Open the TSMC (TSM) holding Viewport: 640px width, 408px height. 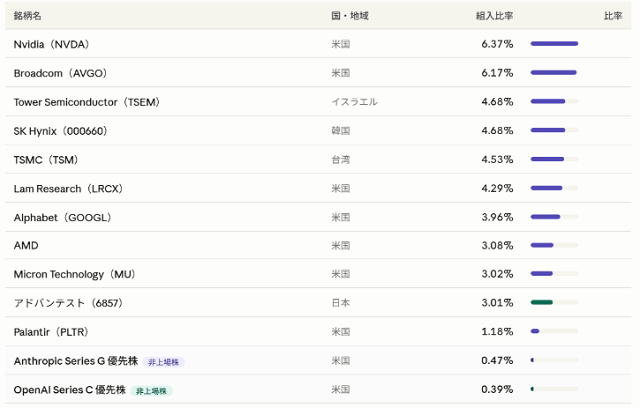(x=46, y=160)
